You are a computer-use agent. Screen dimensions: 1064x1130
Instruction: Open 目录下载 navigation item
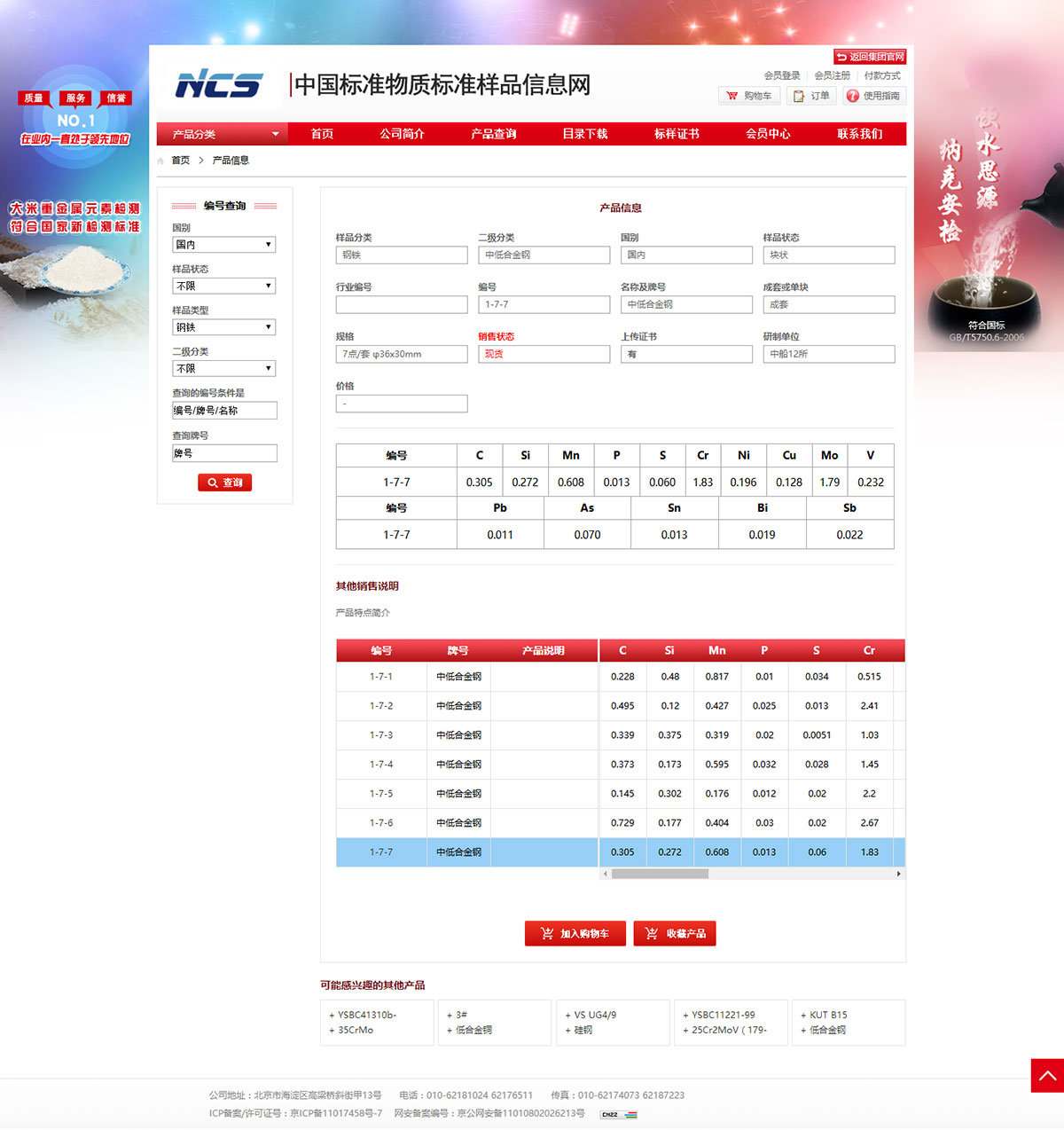coord(584,134)
